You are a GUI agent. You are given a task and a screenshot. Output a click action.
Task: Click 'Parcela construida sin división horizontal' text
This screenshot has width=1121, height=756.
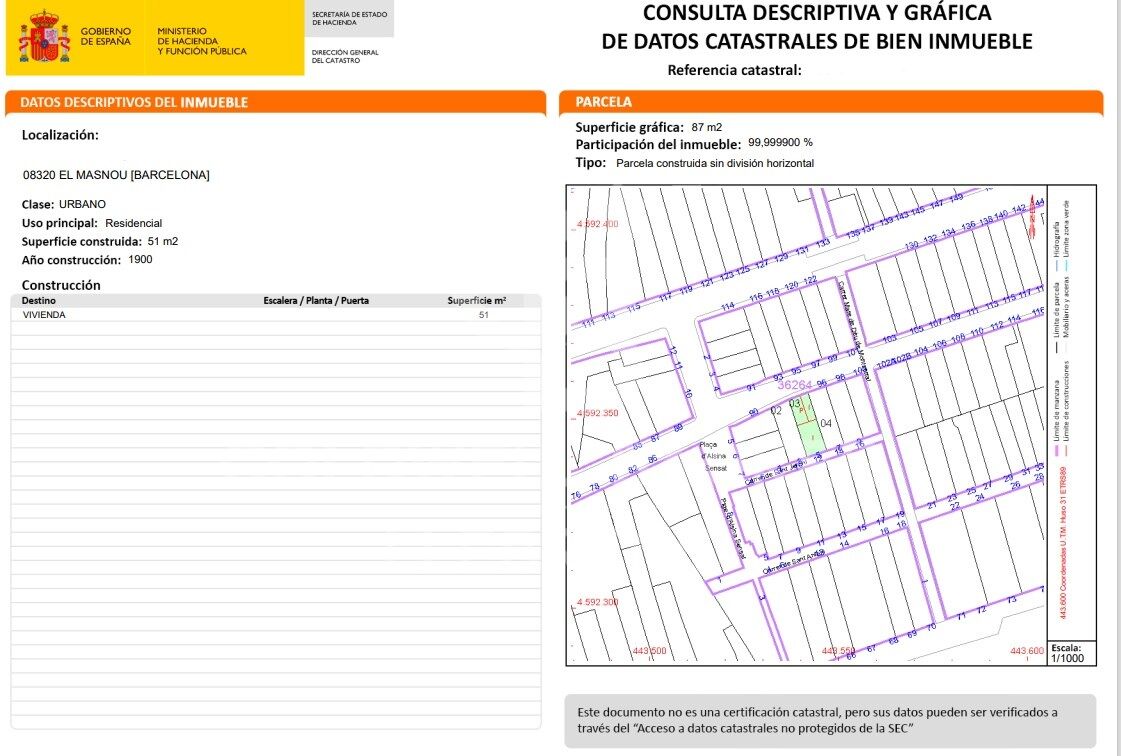715,163
